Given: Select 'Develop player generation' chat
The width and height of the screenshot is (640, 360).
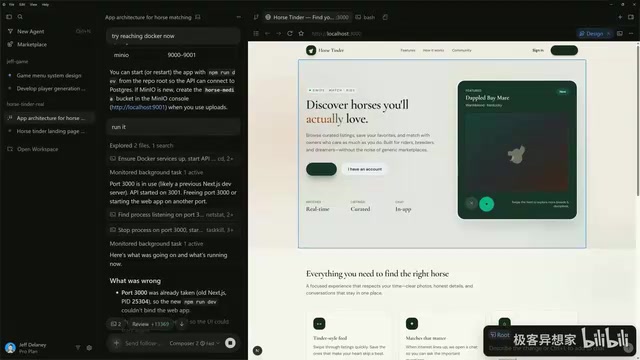Looking at the screenshot, I should pos(51,89).
